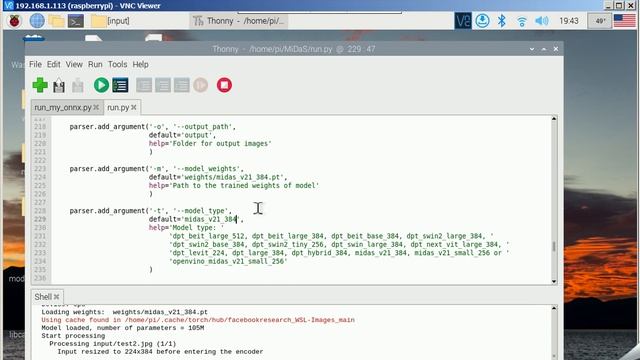640x360 pixels.
Task: Click 'openvino_midas_v21_small_256' on line 234
Action: 229,261
